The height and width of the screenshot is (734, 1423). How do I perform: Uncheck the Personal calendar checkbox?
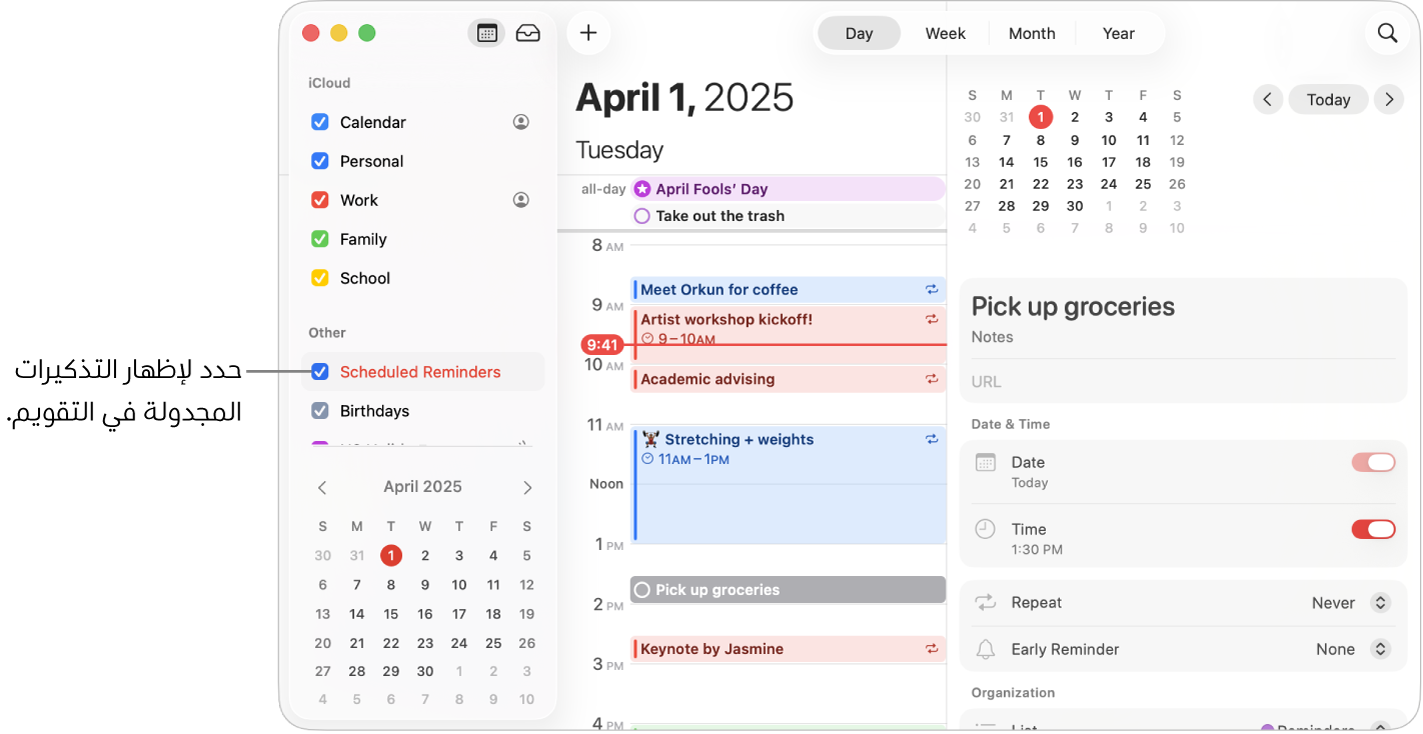(320, 161)
